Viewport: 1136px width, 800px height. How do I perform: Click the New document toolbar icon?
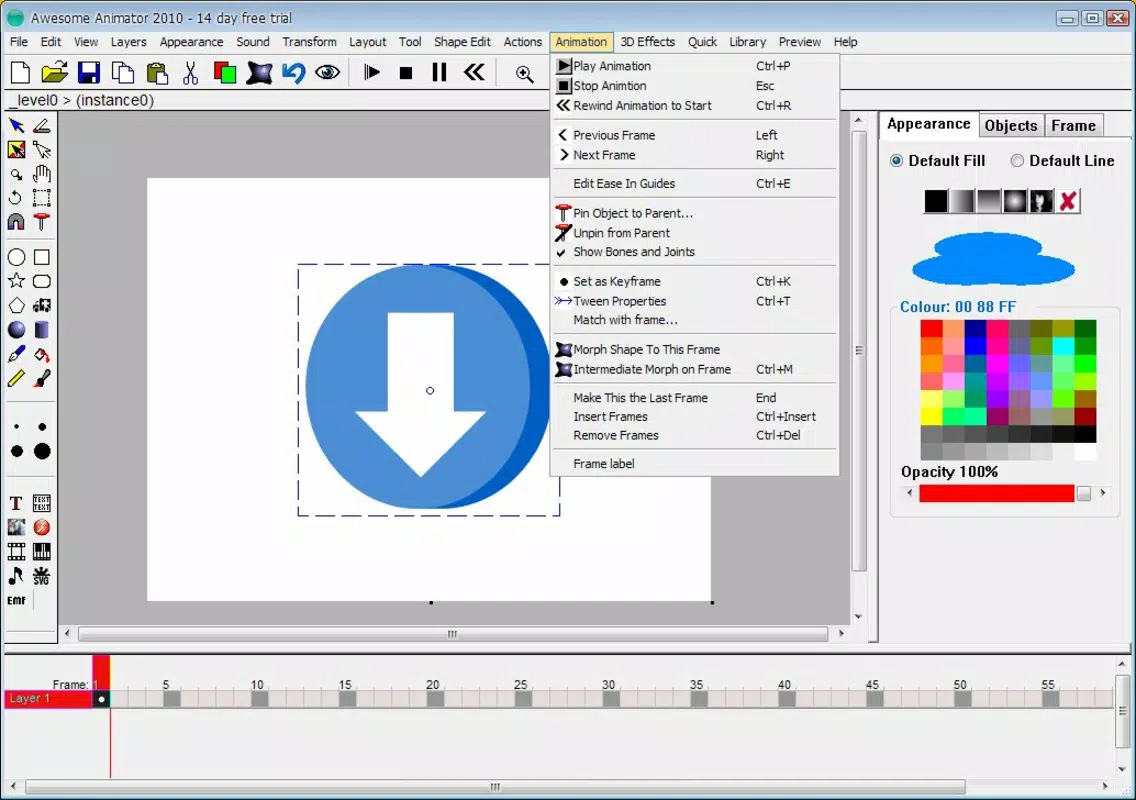(20, 72)
